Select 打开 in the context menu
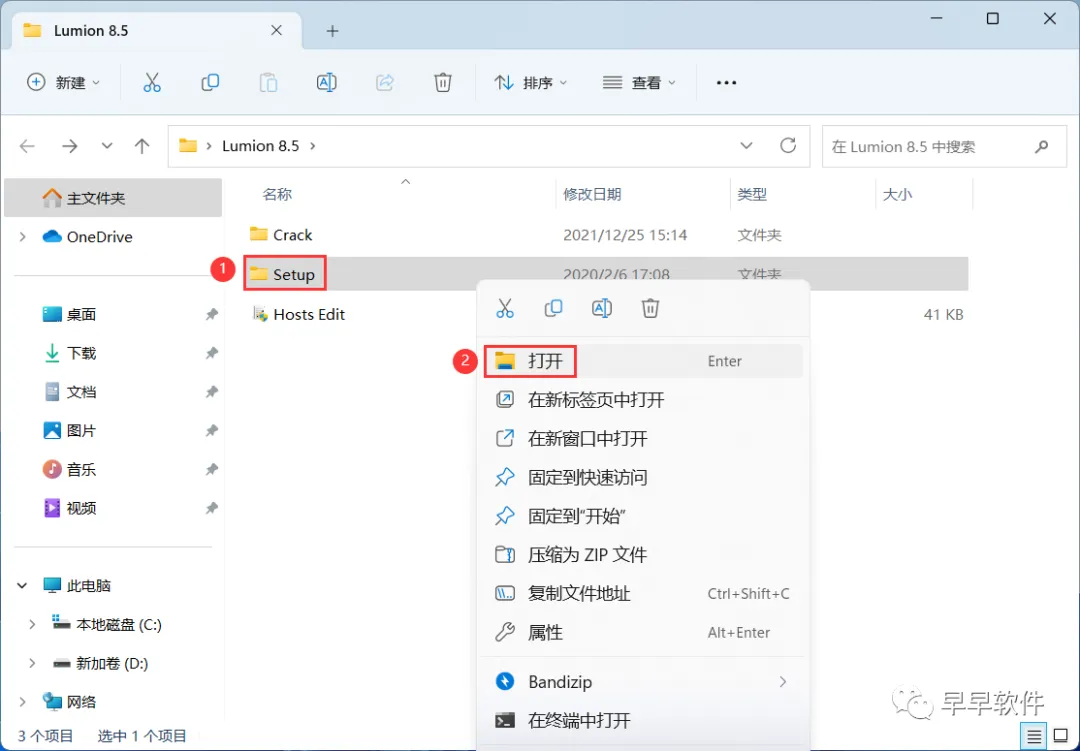1080x751 pixels. 642,361
